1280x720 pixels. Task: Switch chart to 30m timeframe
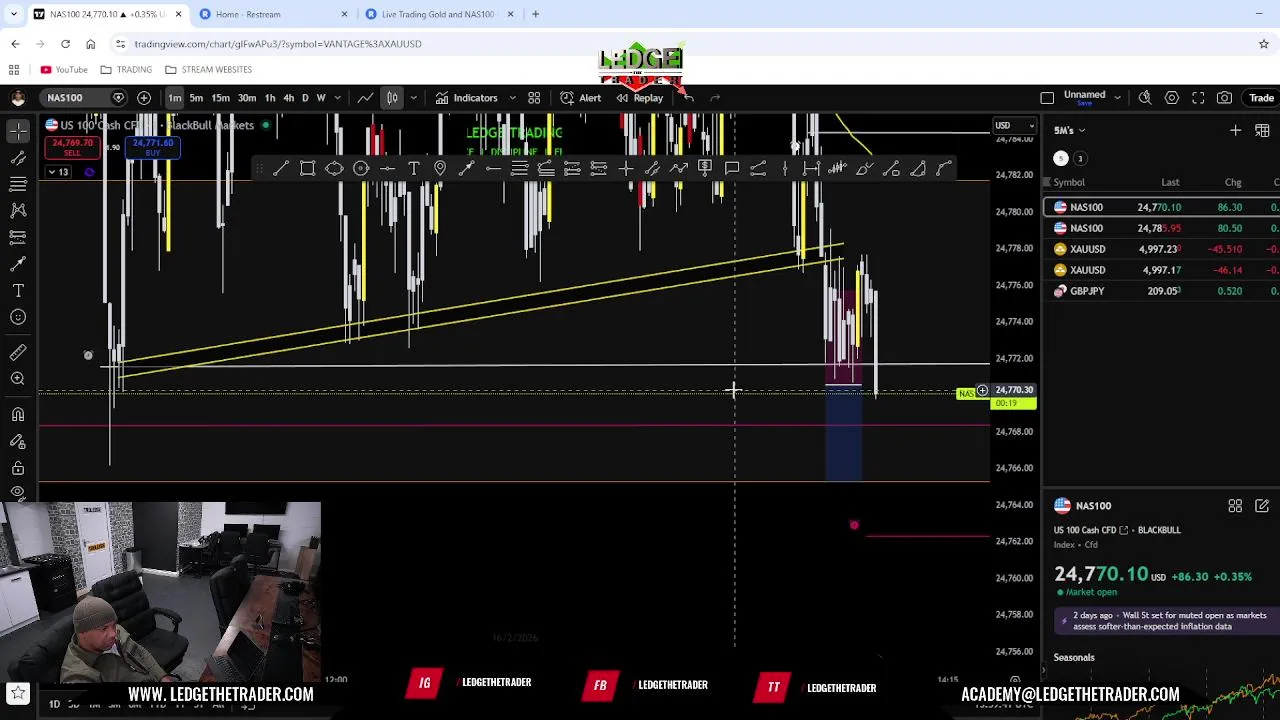[x=246, y=98]
